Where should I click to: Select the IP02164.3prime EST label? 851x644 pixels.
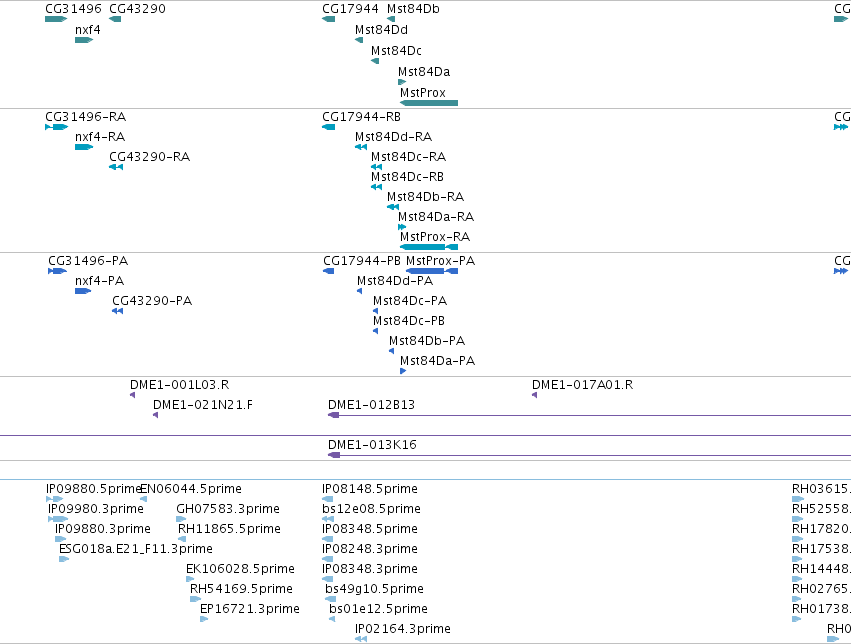point(403,629)
